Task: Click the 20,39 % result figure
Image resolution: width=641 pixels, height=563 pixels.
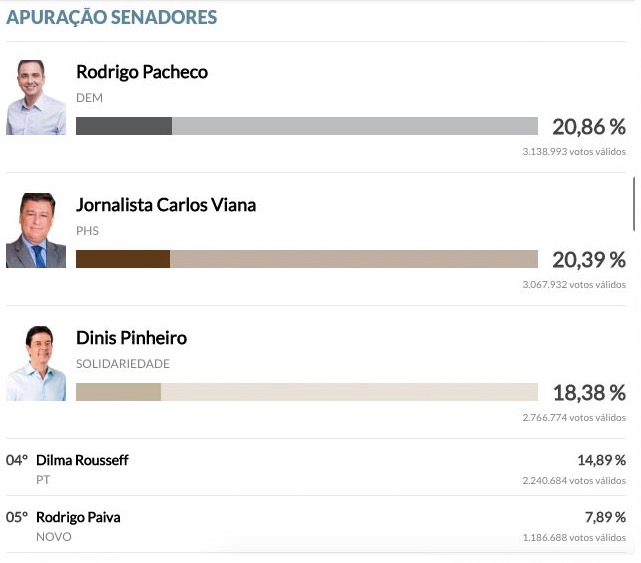Action: tap(588, 260)
